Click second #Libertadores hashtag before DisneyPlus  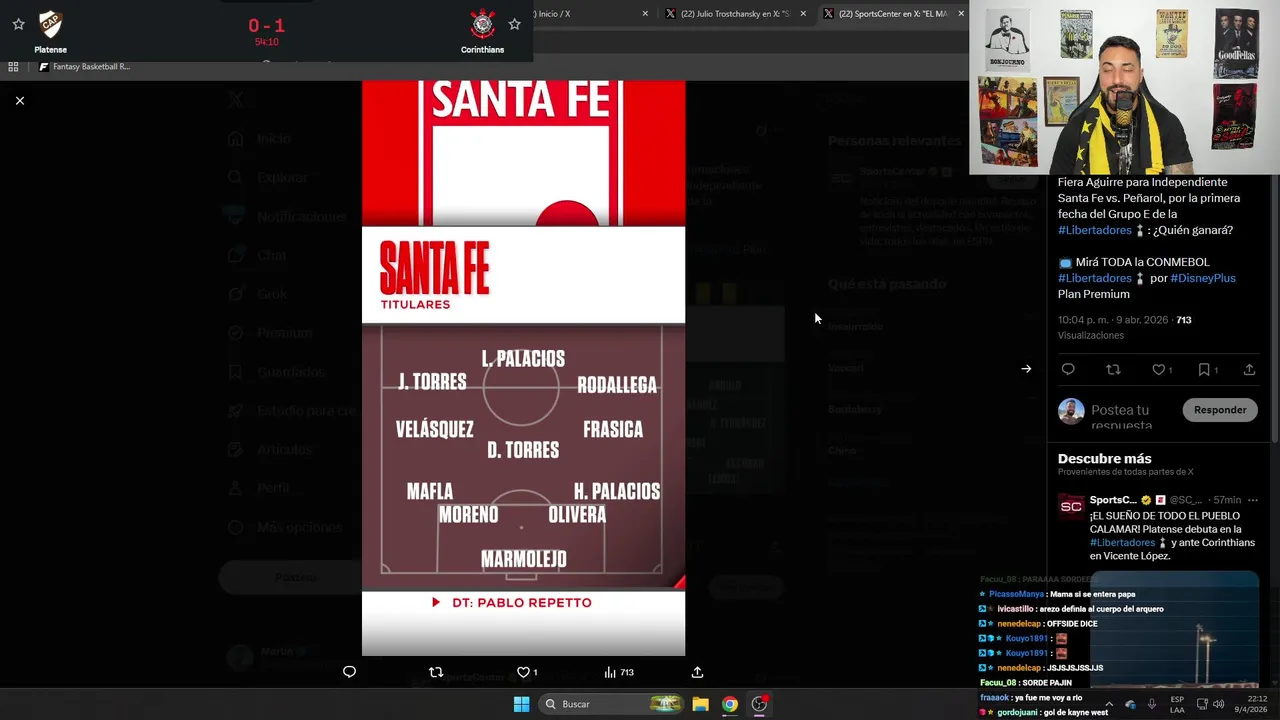(1095, 278)
